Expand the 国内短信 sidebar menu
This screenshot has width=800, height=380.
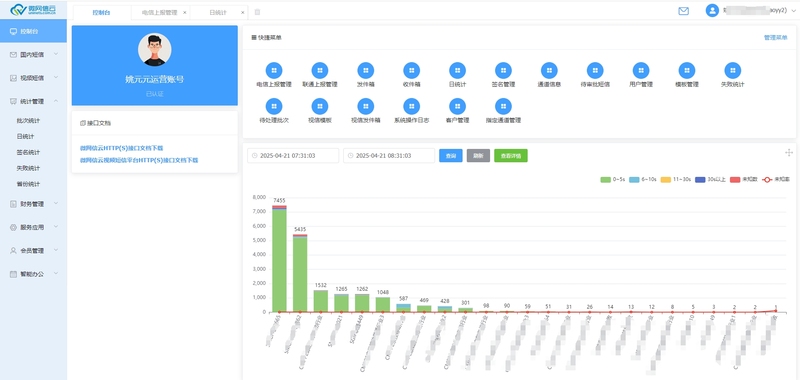34,55
